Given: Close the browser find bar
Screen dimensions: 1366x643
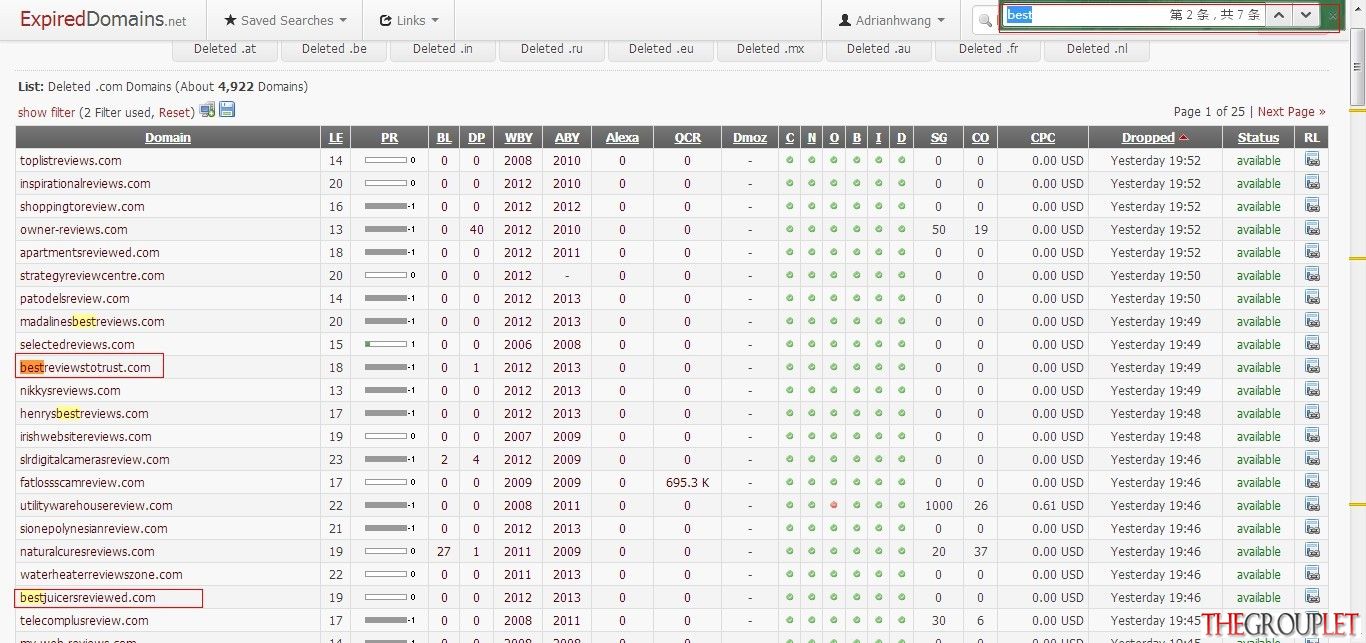Looking at the screenshot, I should 1332,15.
